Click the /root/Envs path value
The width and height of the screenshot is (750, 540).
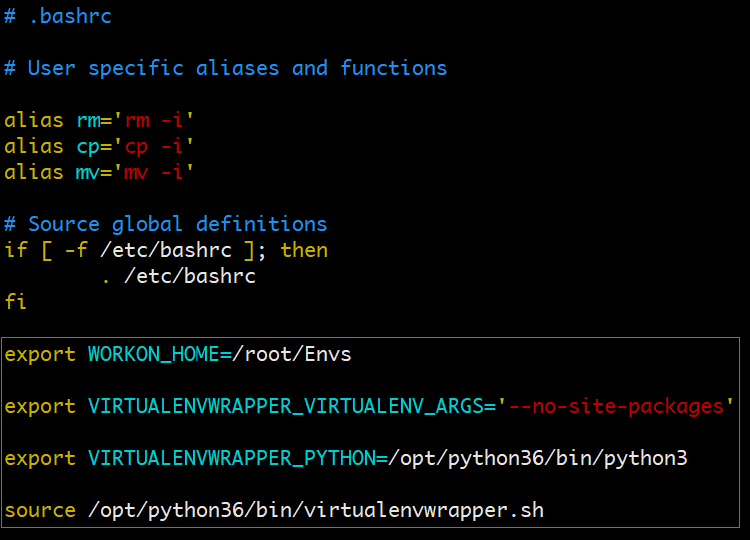[x=292, y=354]
